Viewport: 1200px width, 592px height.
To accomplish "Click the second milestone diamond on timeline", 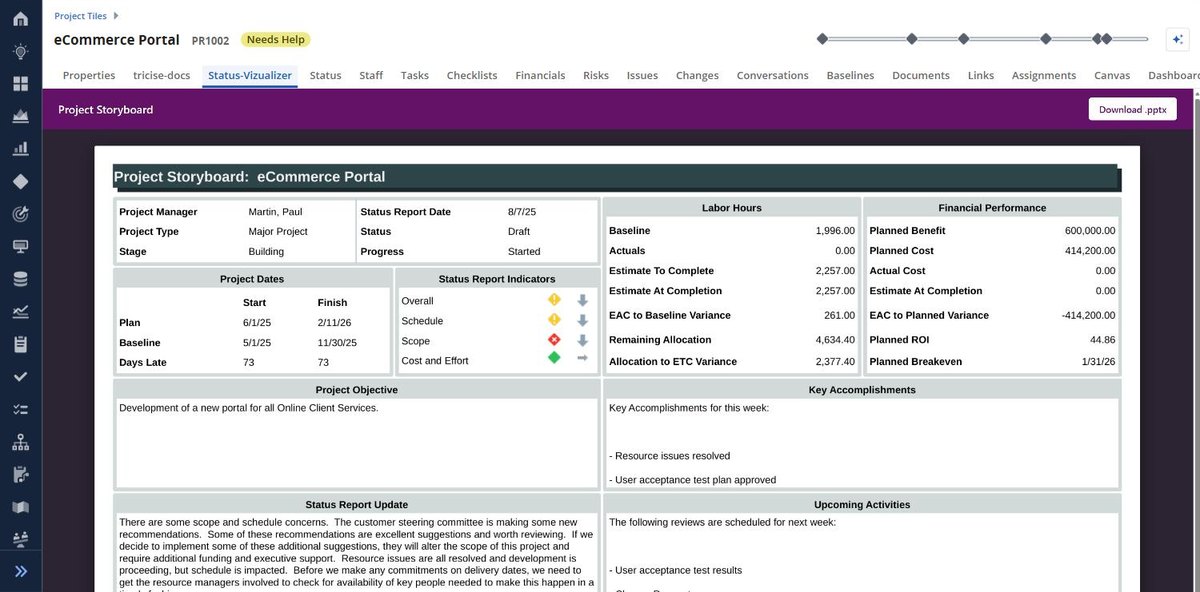I will pos(912,39).
